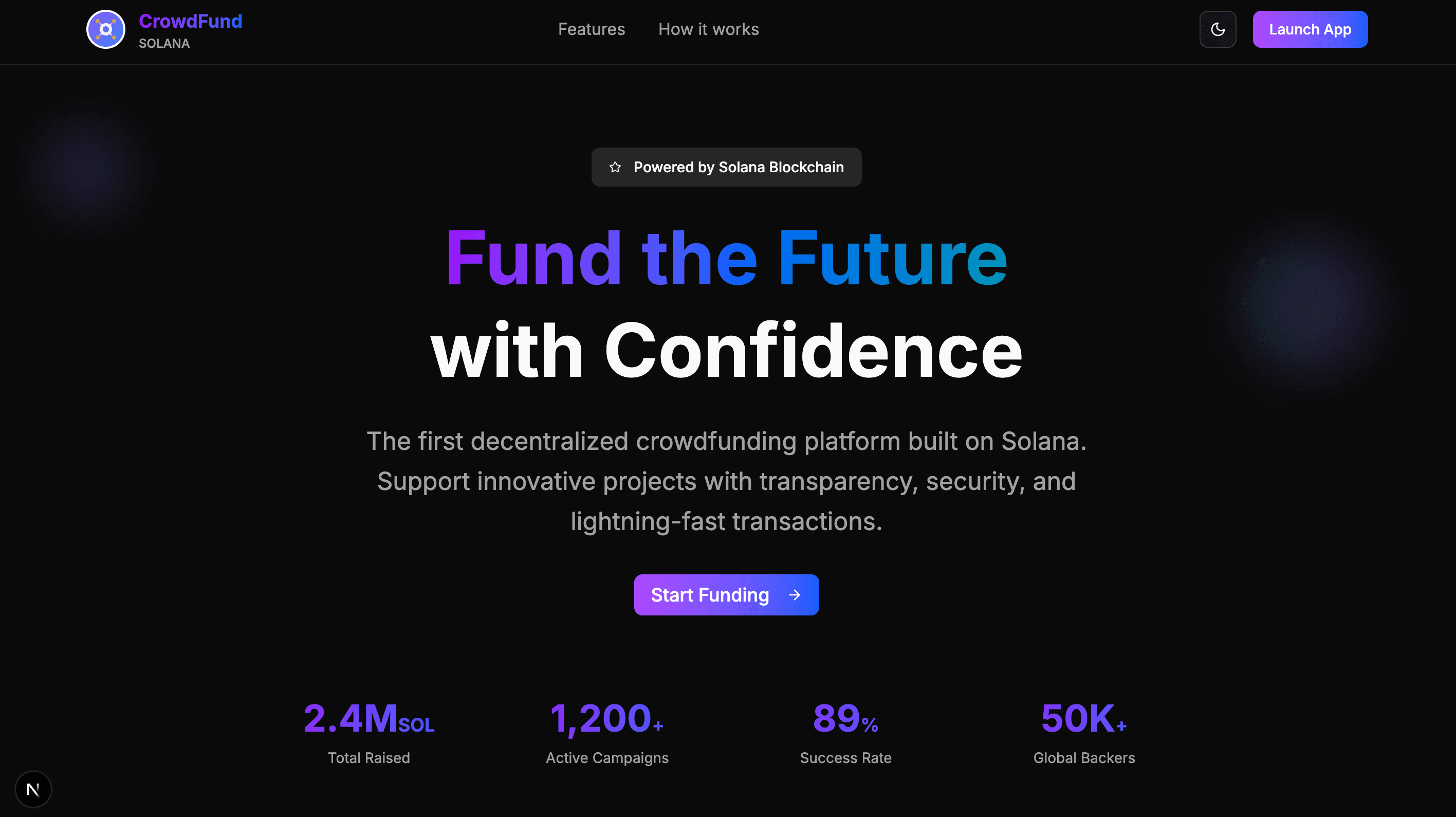Click the star icon in Solana badge
Viewport: 1456px width, 817px height.
615,167
